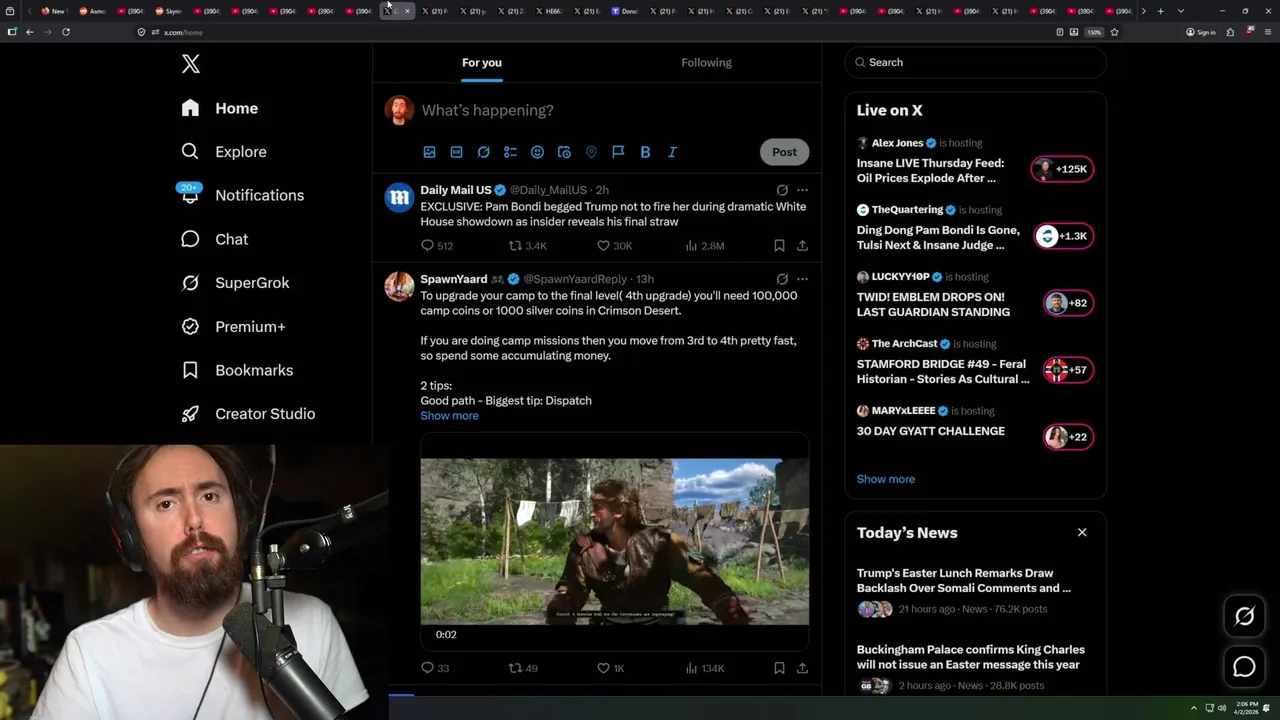1280x720 pixels.
Task: Open STAMFORD BRIDGE #49 live space
Action: point(975,362)
